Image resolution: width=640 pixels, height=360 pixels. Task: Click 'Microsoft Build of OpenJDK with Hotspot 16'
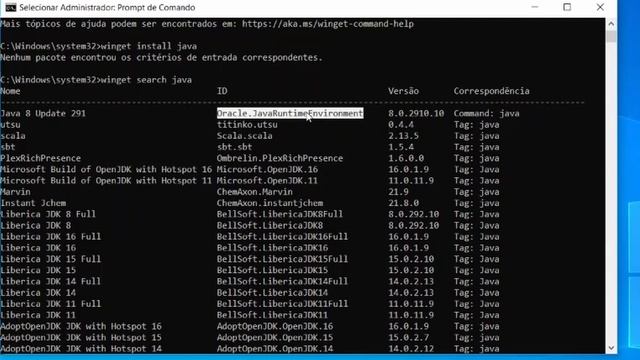tap(106, 169)
